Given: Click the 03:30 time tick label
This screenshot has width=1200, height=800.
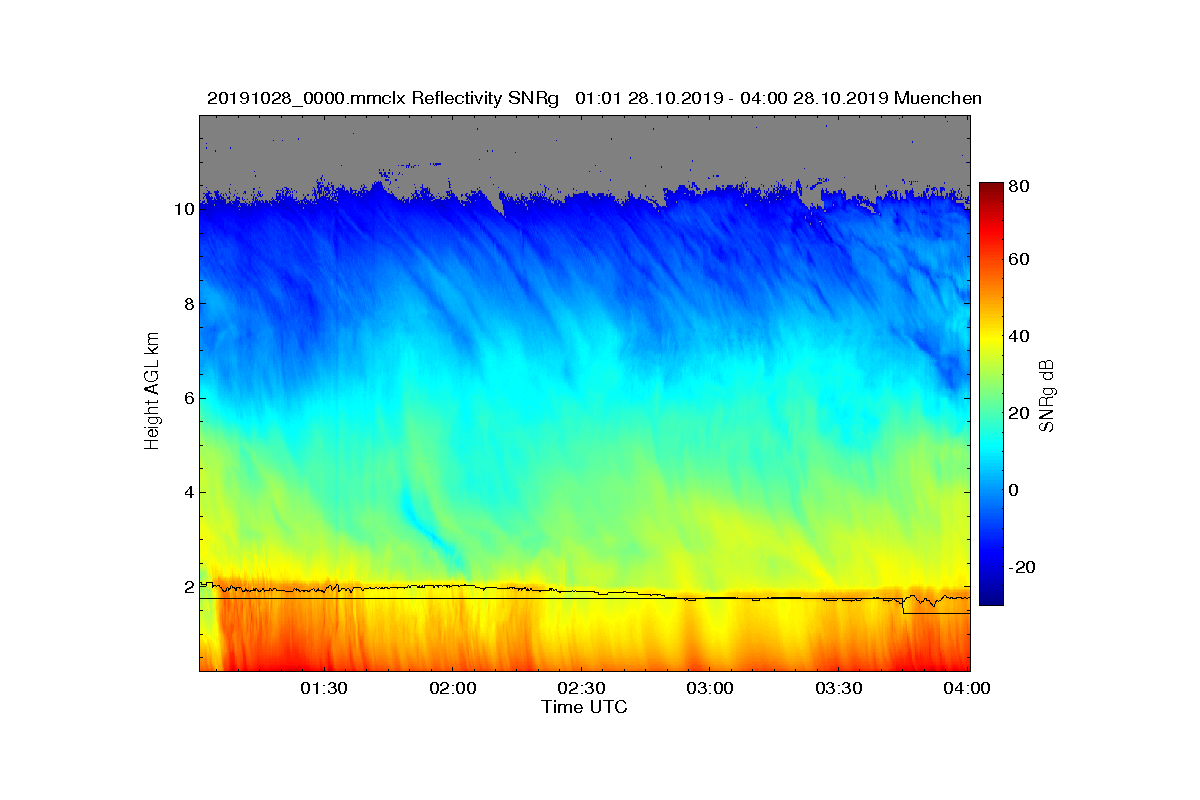Looking at the screenshot, I should (x=840, y=689).
